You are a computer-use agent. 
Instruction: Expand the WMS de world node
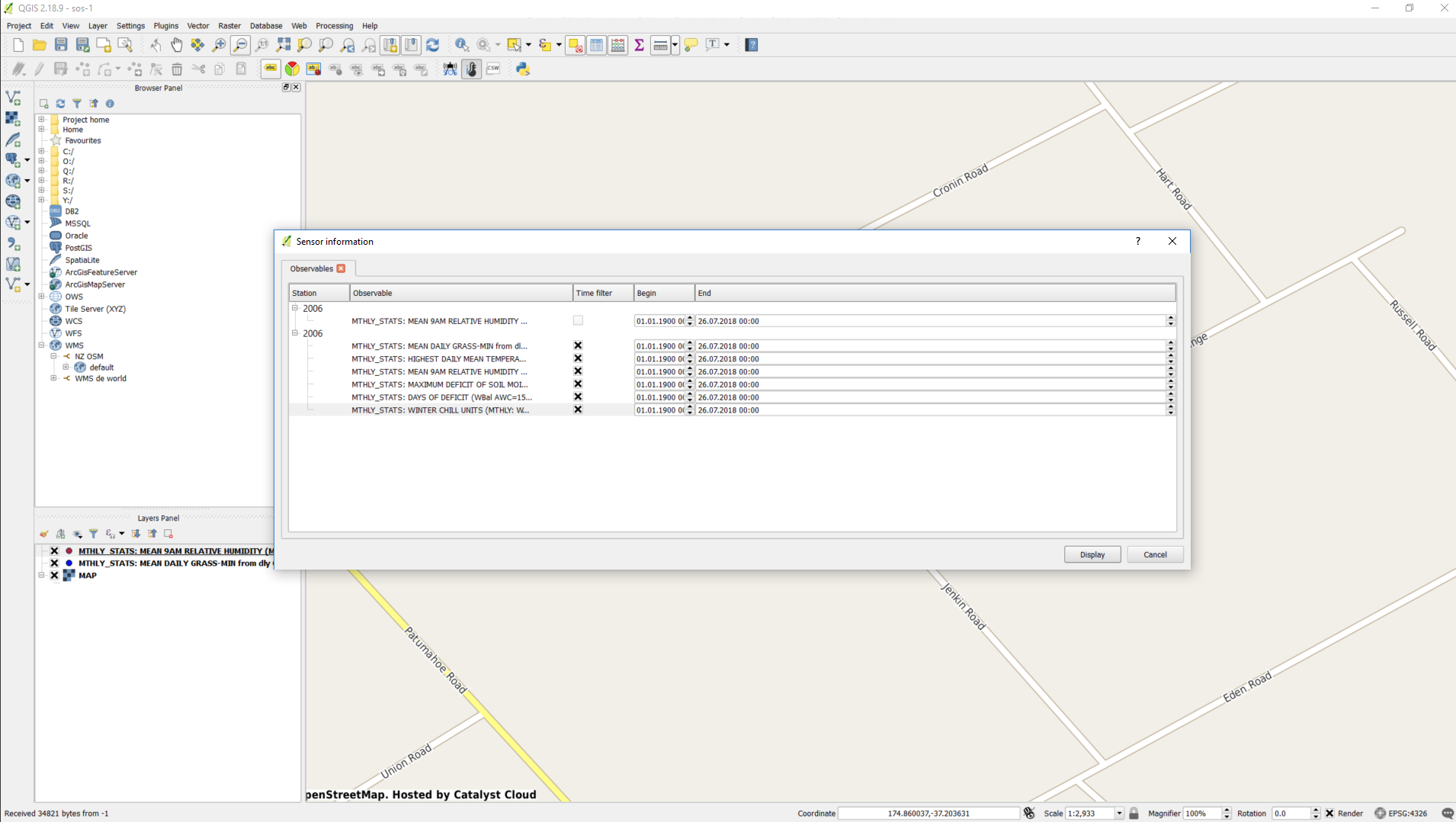53,378
